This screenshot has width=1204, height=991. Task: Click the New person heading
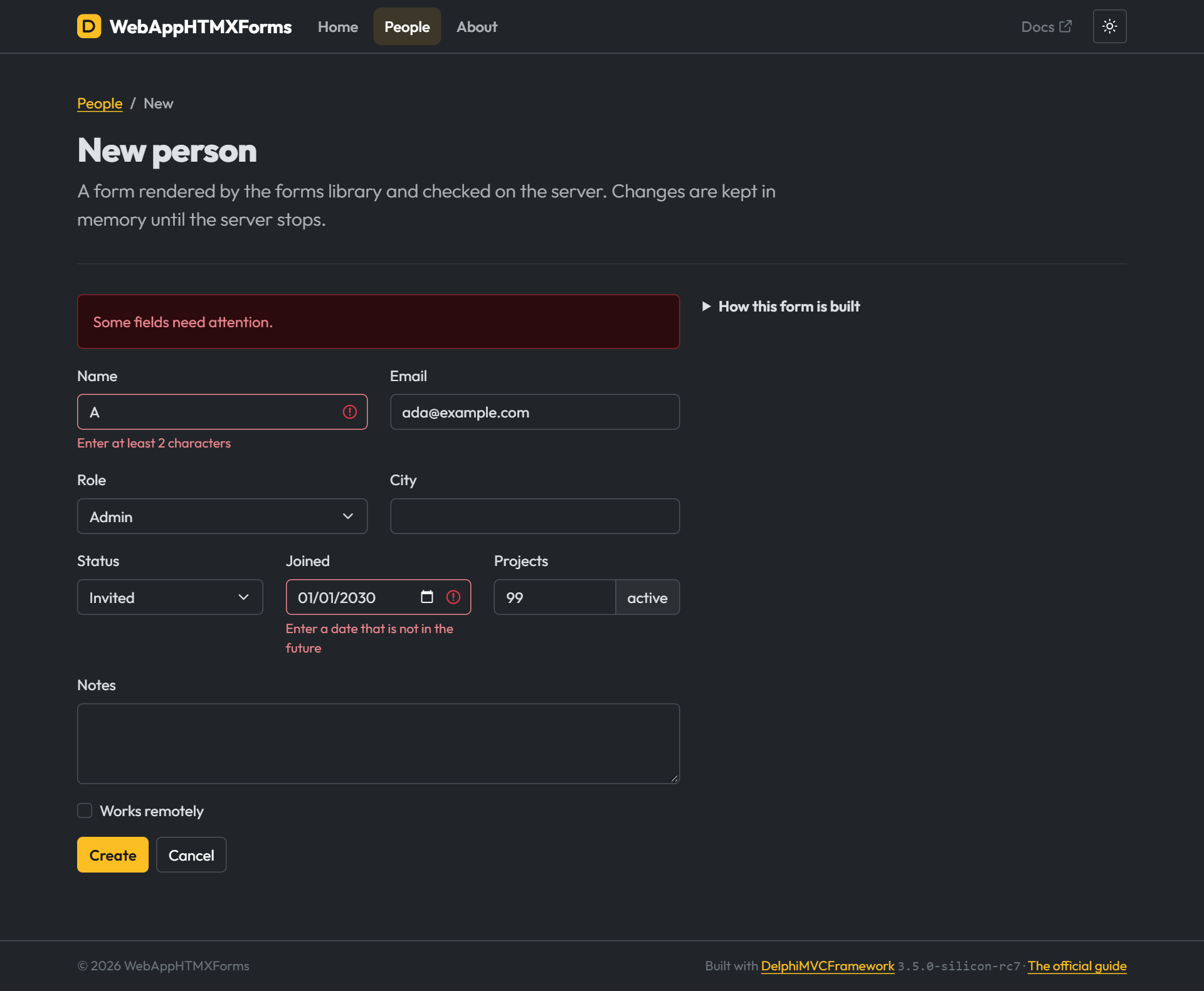167,151
